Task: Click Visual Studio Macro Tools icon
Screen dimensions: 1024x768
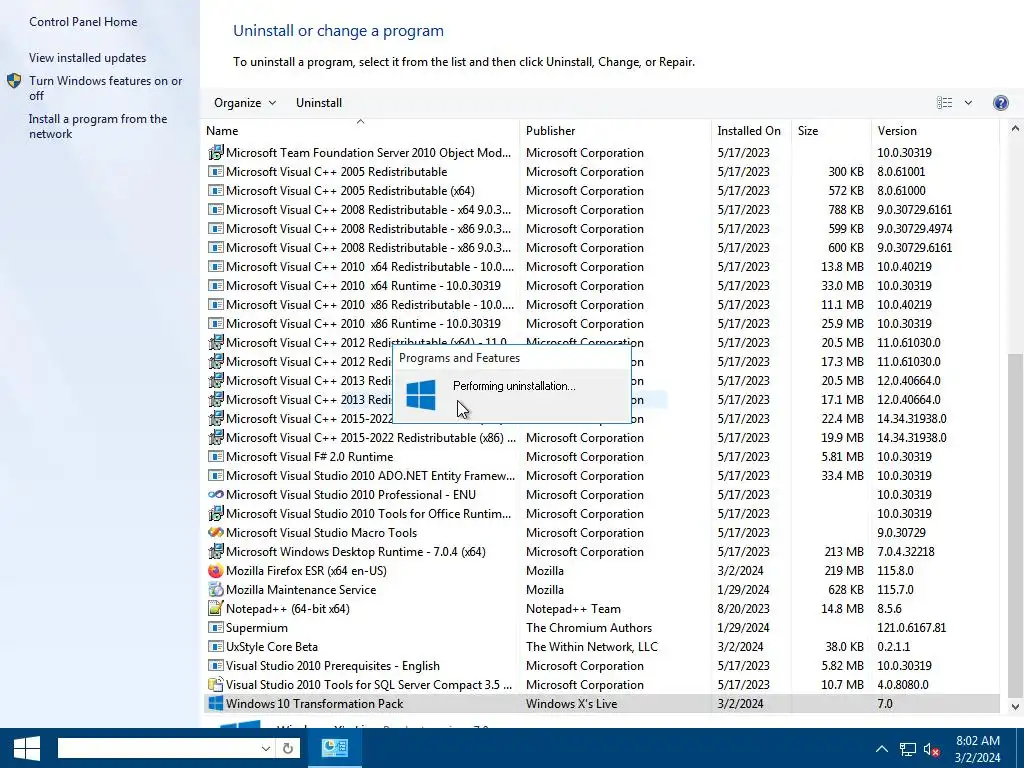Action: [216, 532]
